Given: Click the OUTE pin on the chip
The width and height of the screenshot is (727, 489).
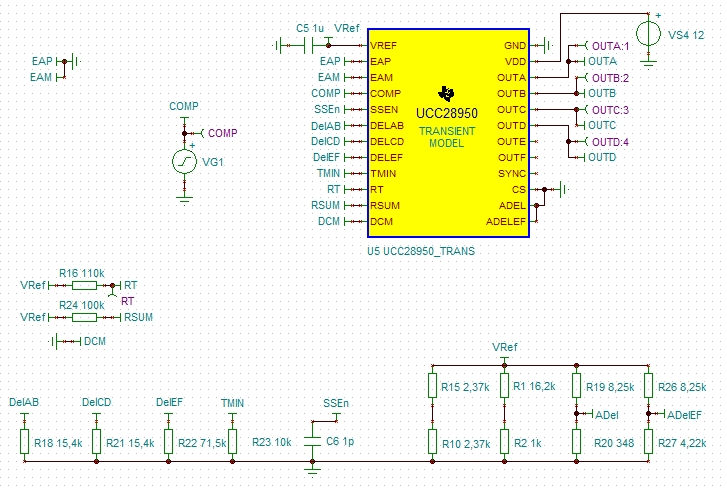Looking at the screenshot, I should click(512, 142).
